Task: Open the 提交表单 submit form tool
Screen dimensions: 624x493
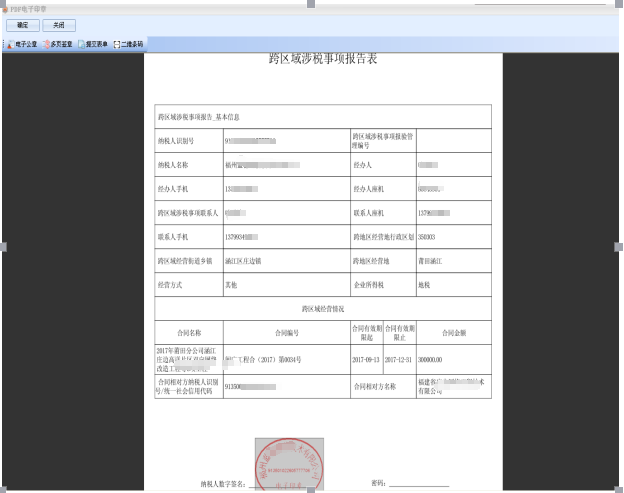Action: [93, 44]
